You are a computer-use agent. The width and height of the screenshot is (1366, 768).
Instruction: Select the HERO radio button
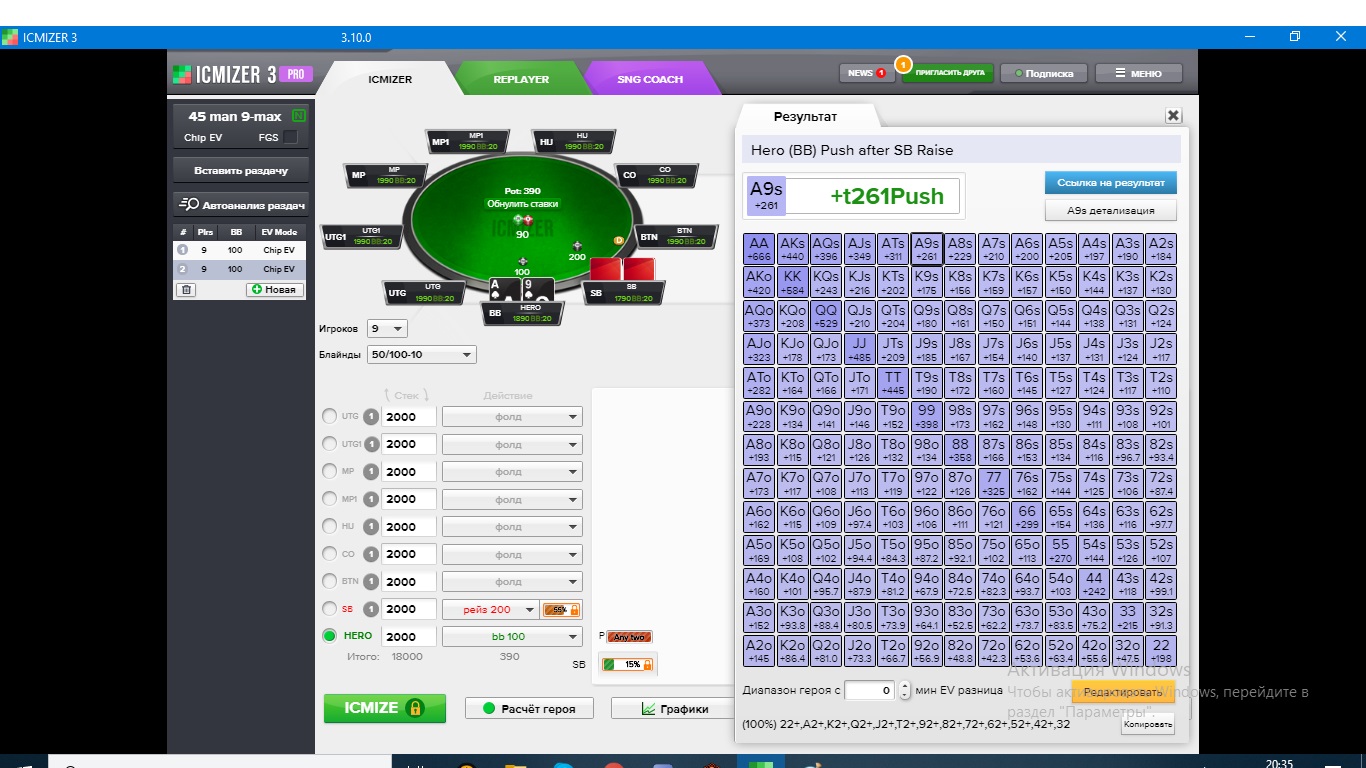(x=330, y=636)
